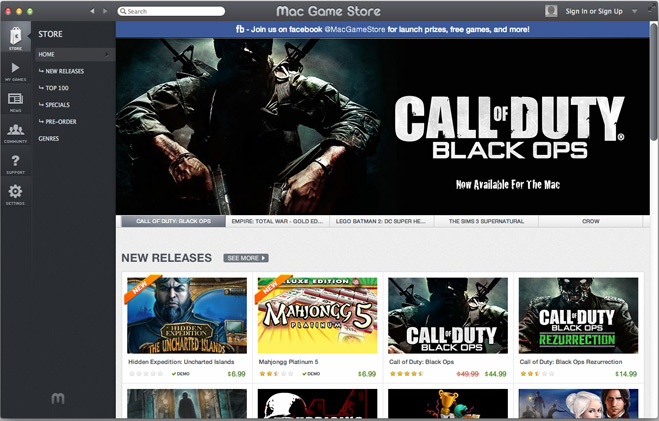
Task: Click the Store sidebar heading
Action: 50,34
